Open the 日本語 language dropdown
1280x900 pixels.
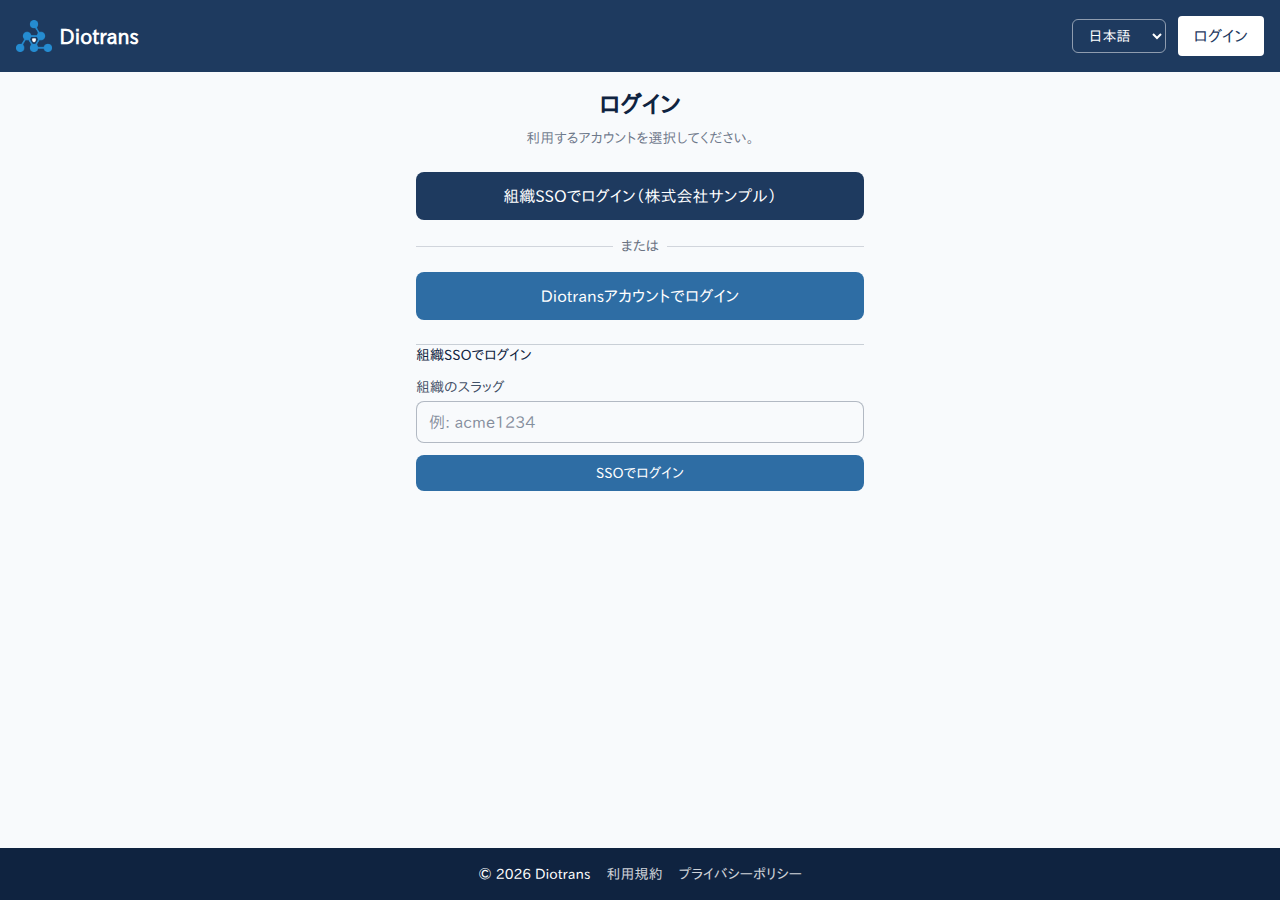(1118, 36)
